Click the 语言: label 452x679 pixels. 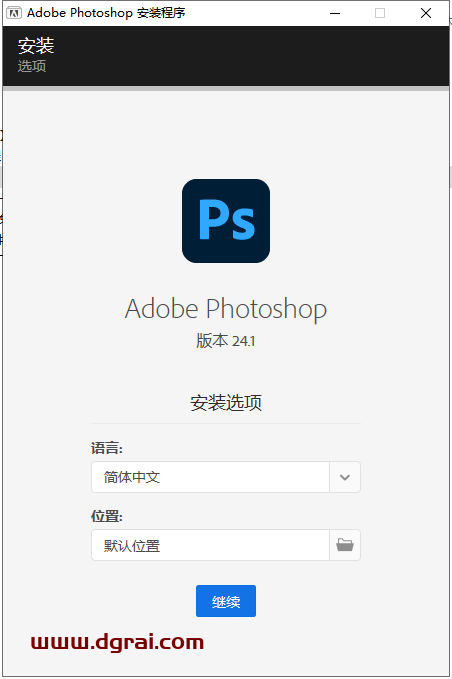(107, 448)
